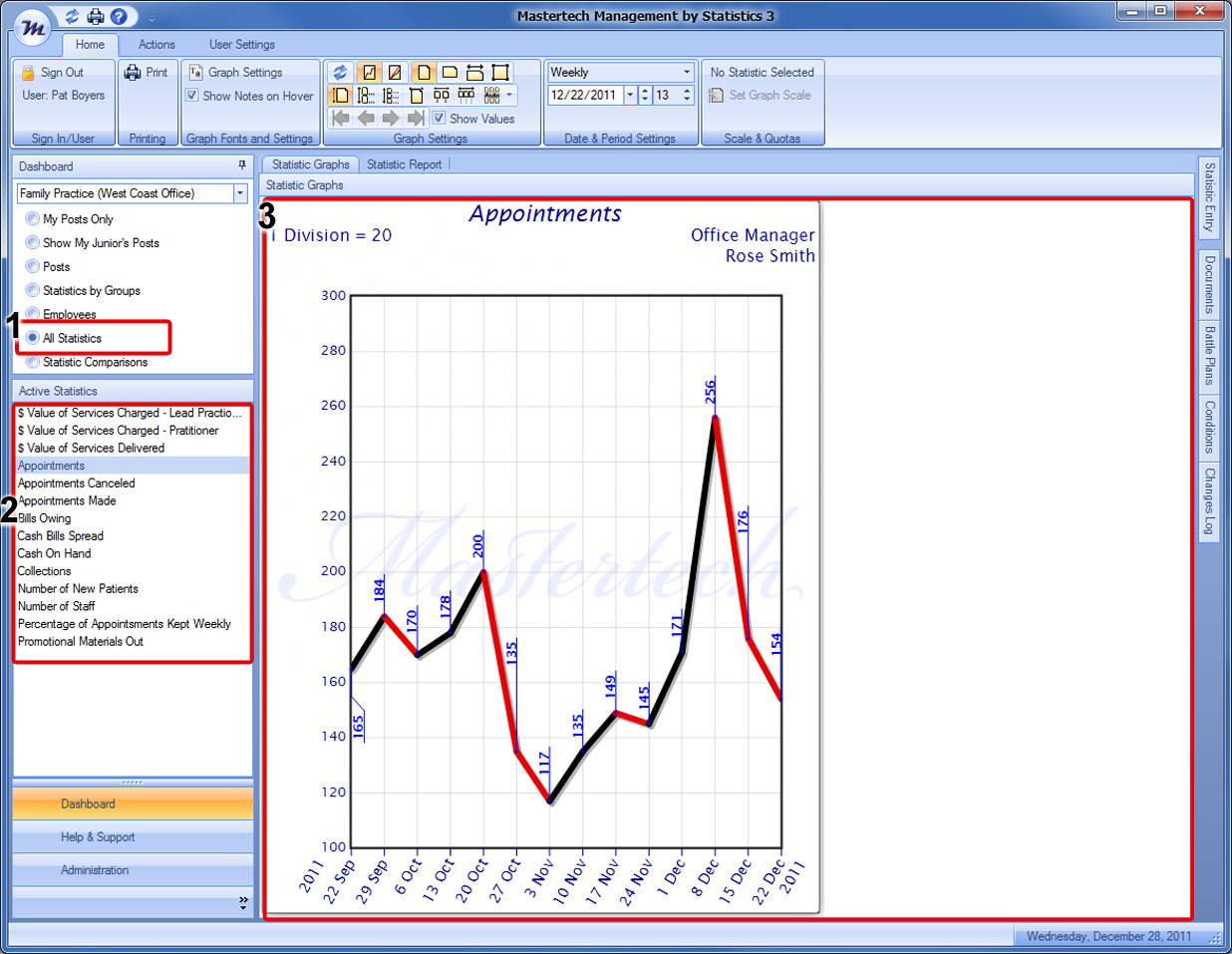Click the spinner next to period count 13
Viewport: 1232px width, 954px height.
pos(687,96)
